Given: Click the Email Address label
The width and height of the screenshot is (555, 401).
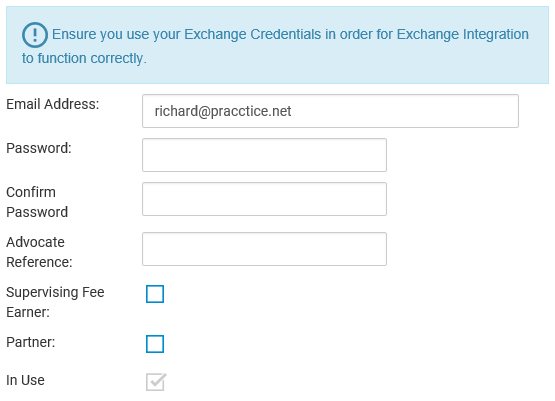Looking at the screenshot, I should [x=53, y=104].
